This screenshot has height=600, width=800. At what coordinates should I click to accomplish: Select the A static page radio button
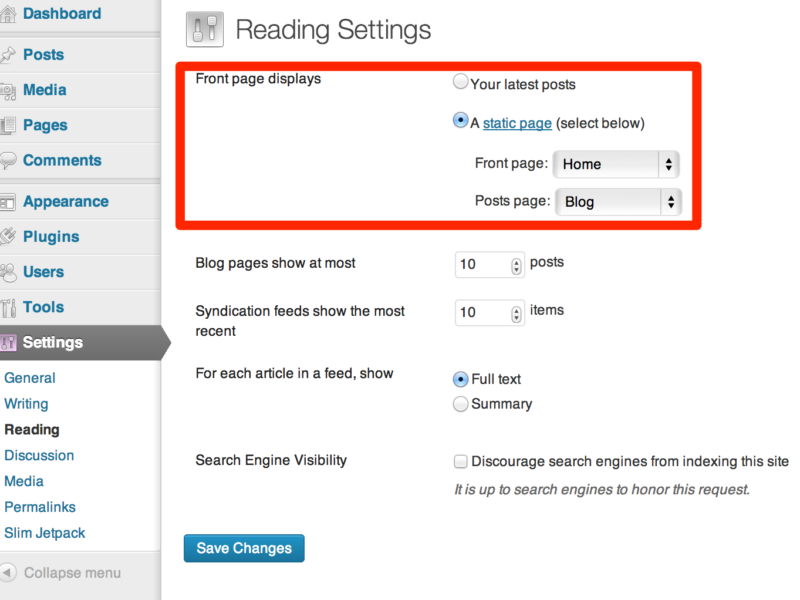(x=460, y=120)
